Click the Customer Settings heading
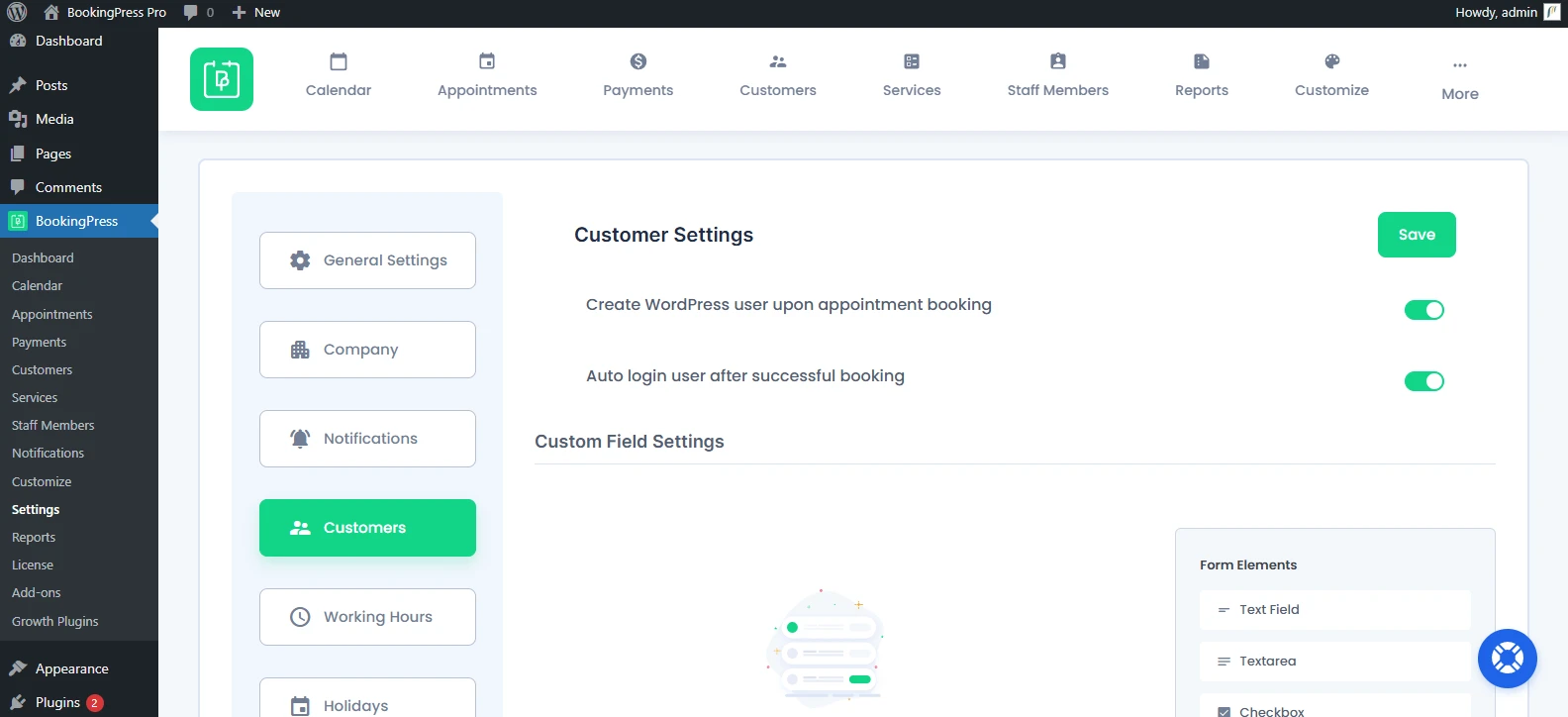Viewport: 1568px width, 717px height. pyautogui.click(x=664, y=235)
